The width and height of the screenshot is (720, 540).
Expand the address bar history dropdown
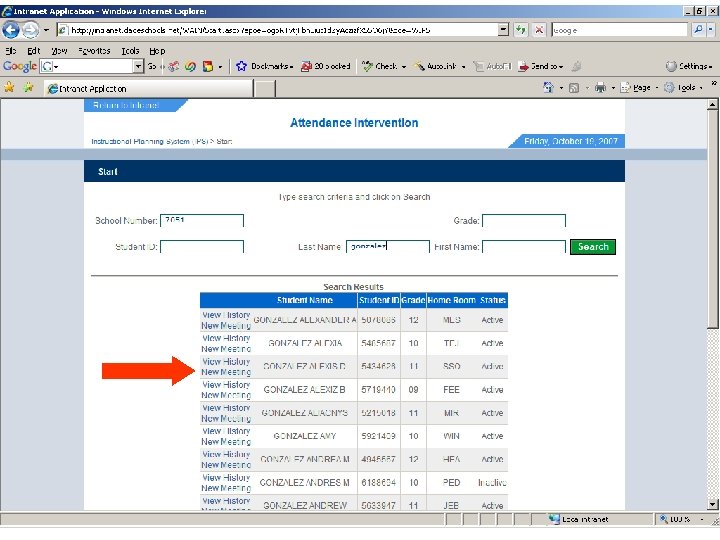coord(504,30)
